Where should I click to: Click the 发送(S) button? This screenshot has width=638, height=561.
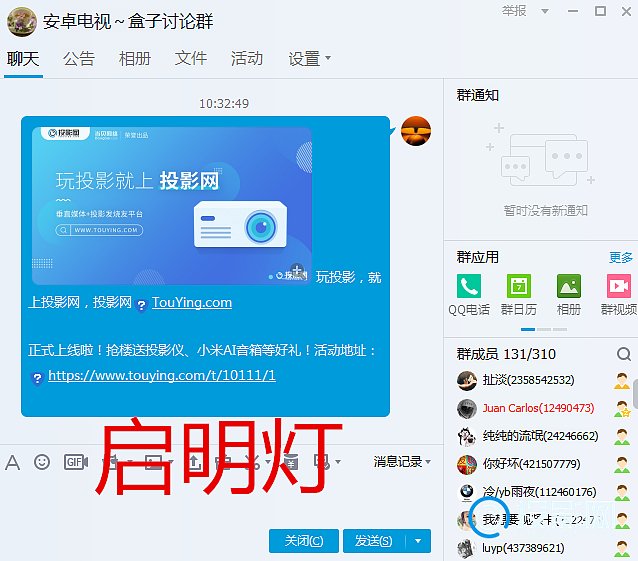click(374, 541)
